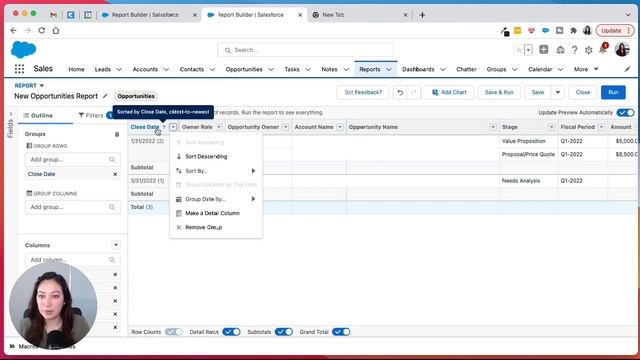Open the Owner Role column dropdown
Screen dimensions: 640x360
click(x=219, y=127)
